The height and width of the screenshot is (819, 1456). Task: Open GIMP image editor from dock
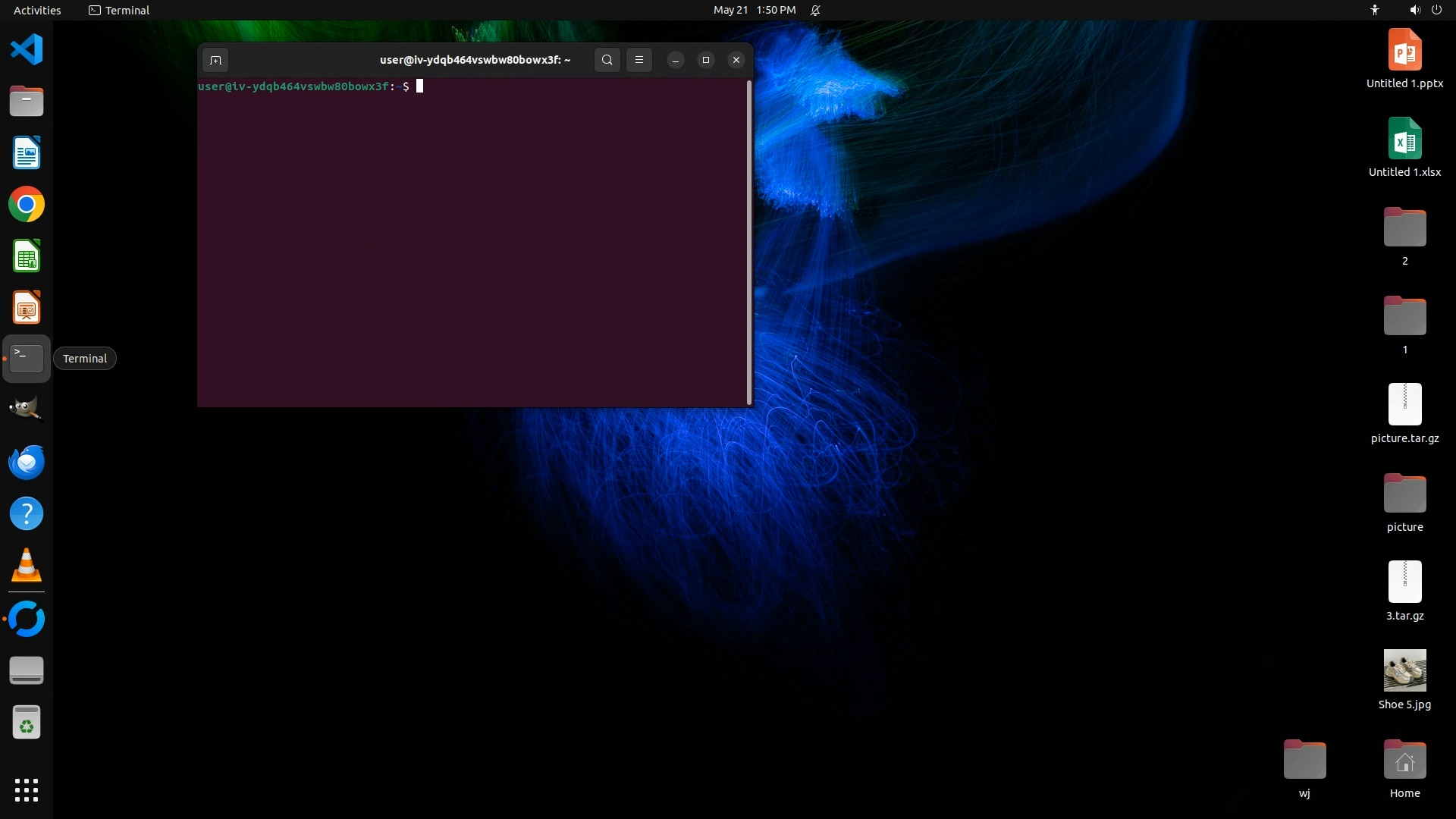(x=27, y=409)
